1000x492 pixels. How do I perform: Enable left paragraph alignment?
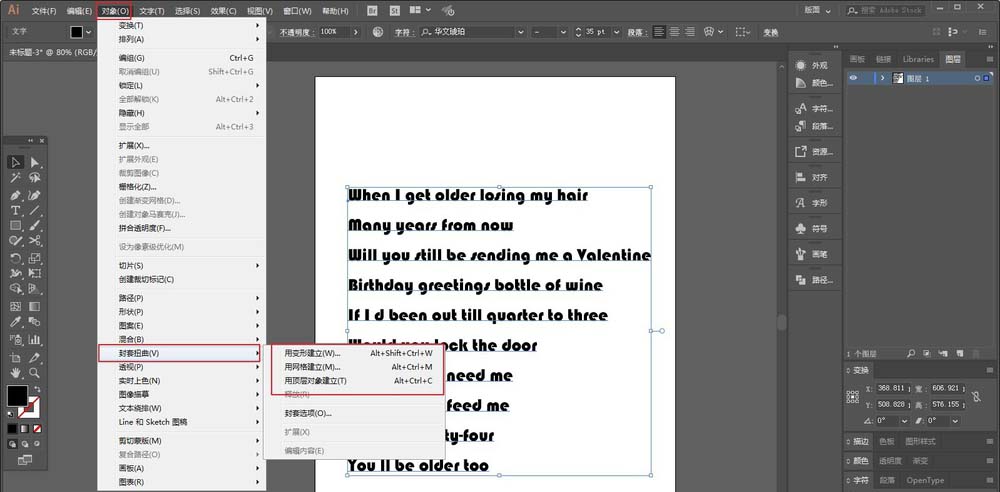pos(659,31)
